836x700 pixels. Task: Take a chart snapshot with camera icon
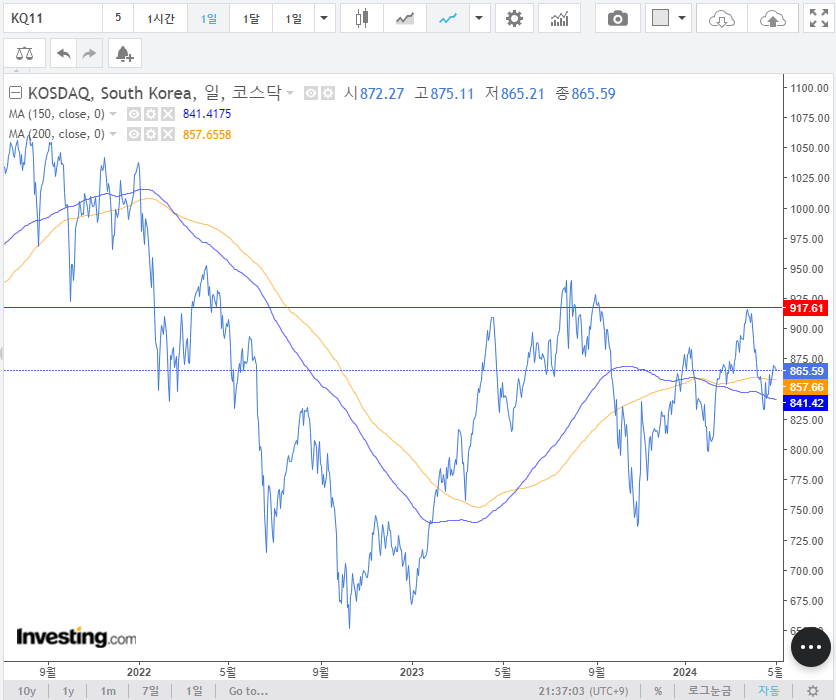coord(617,19)
